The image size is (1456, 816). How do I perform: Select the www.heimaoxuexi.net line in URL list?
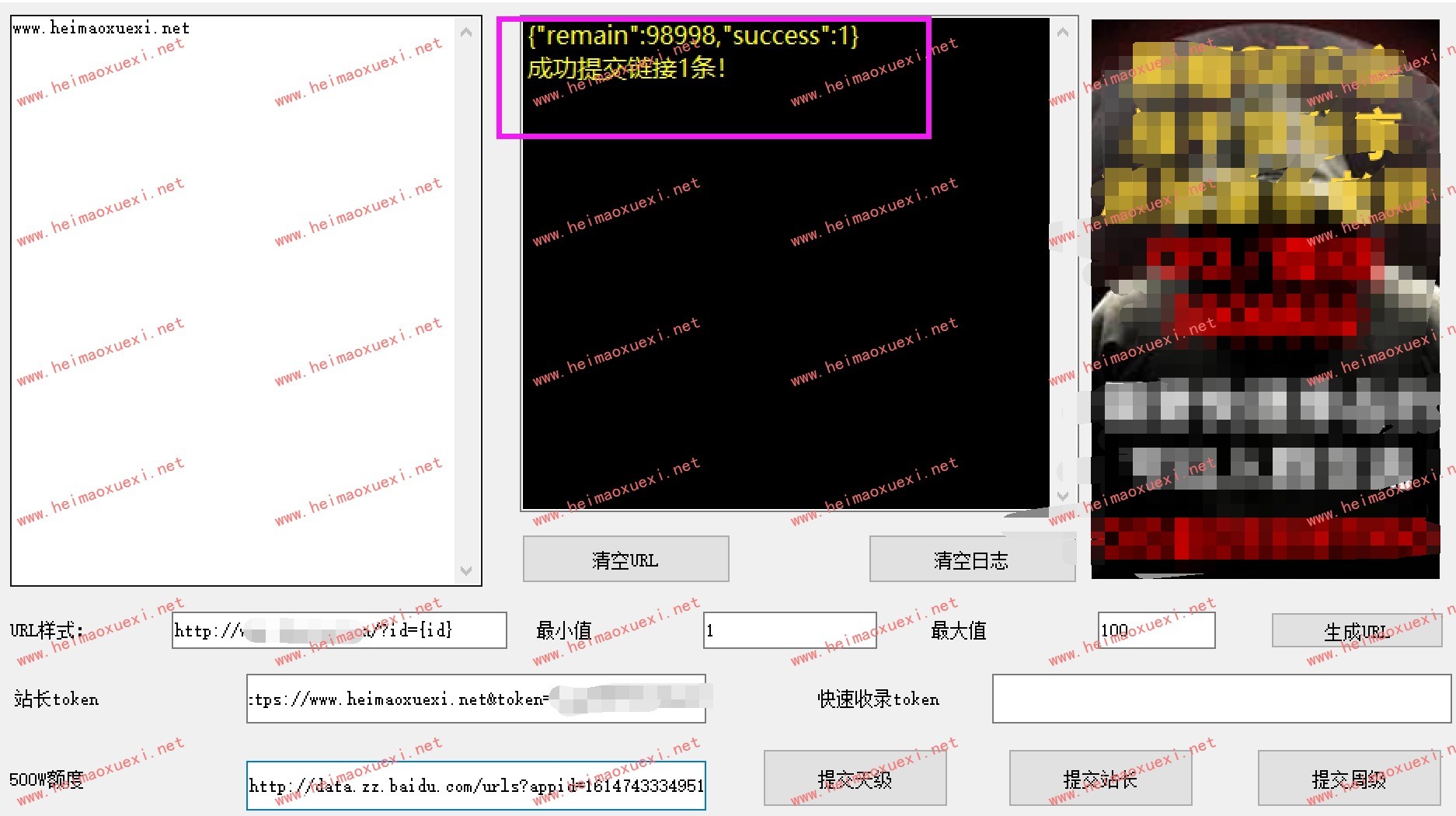pyautogui.click(x=101, y=29)
